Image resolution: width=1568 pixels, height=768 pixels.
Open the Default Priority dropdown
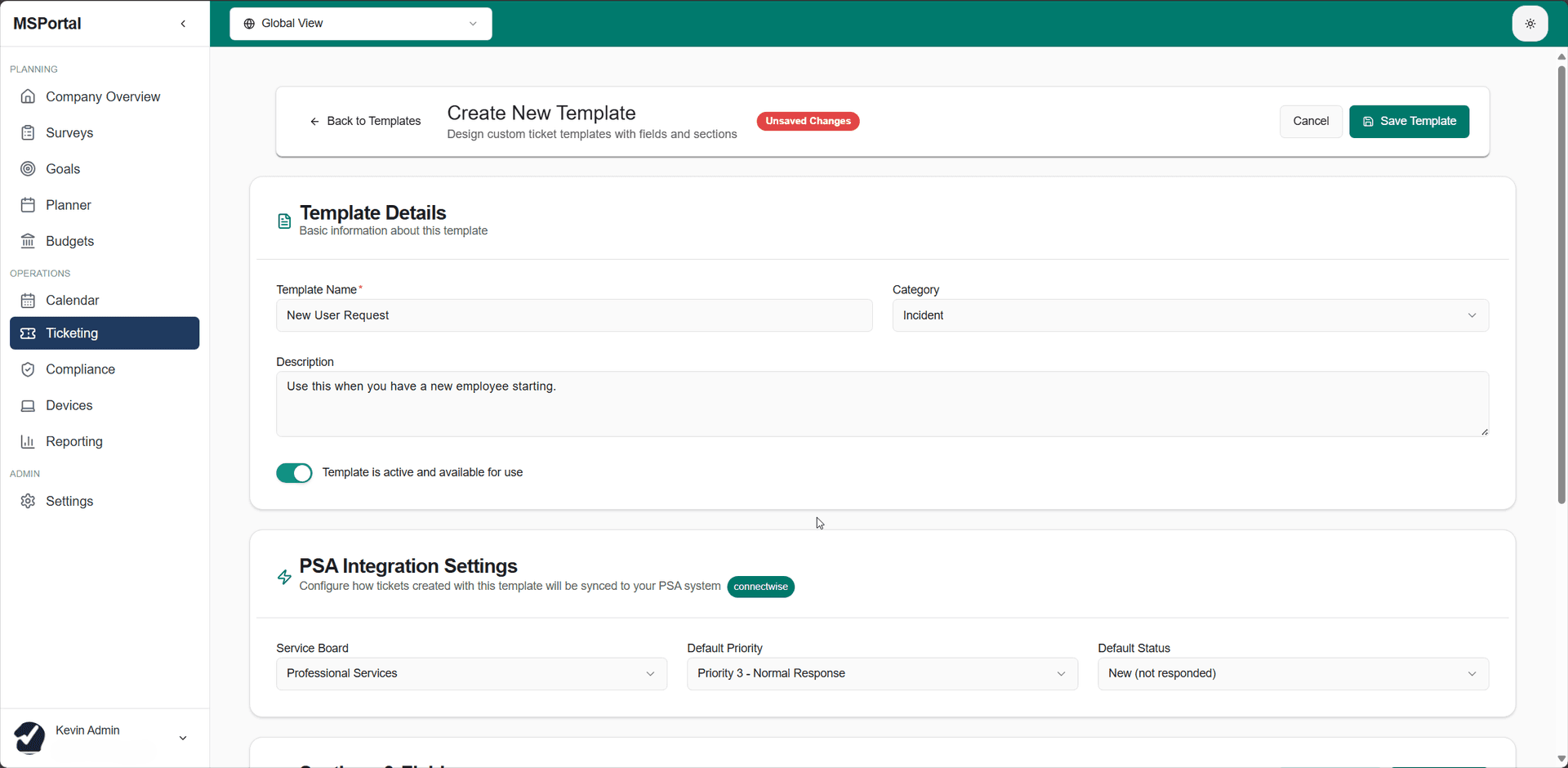881,673
